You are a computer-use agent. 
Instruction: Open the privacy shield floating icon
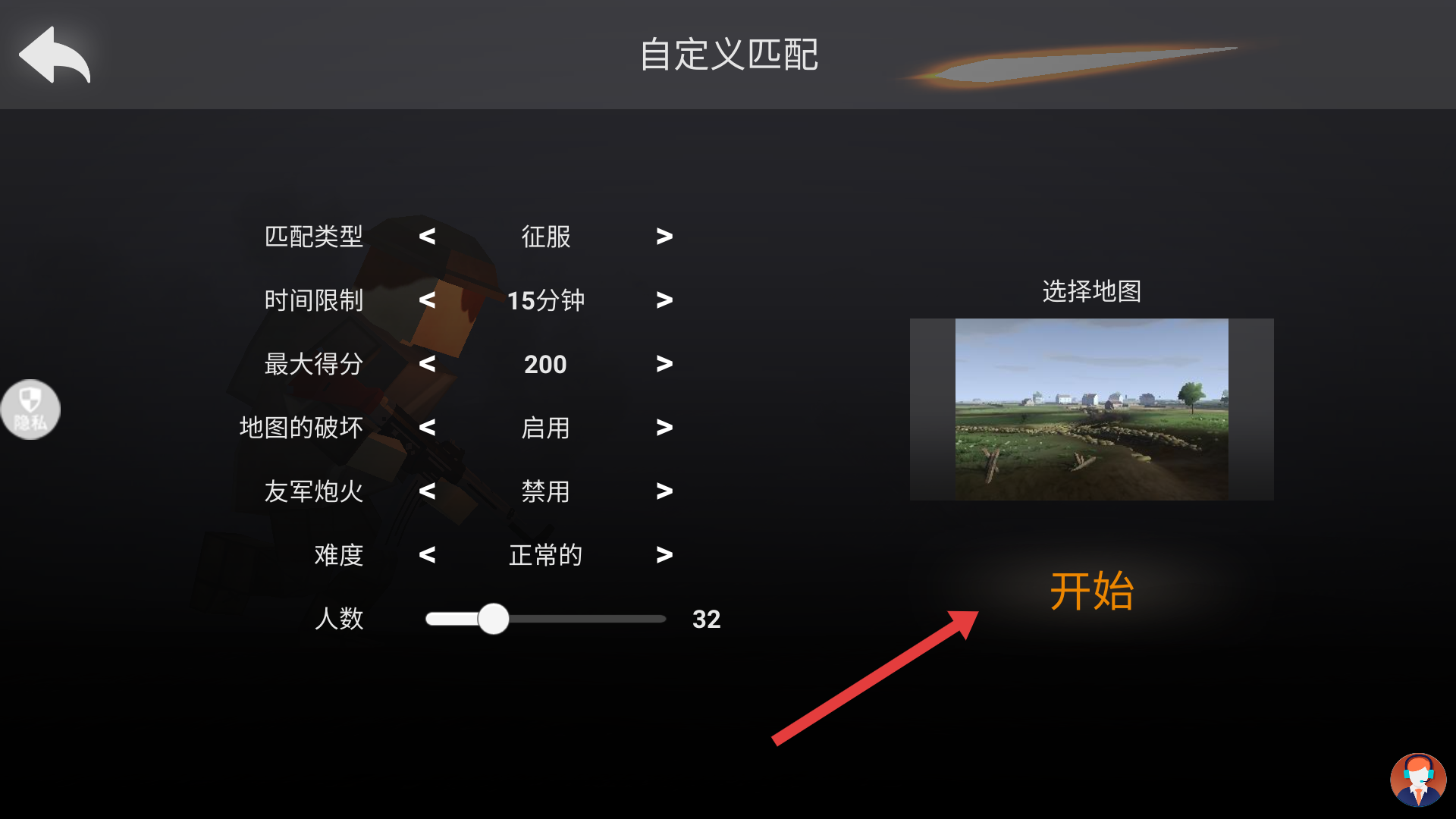tap(30, 409)
